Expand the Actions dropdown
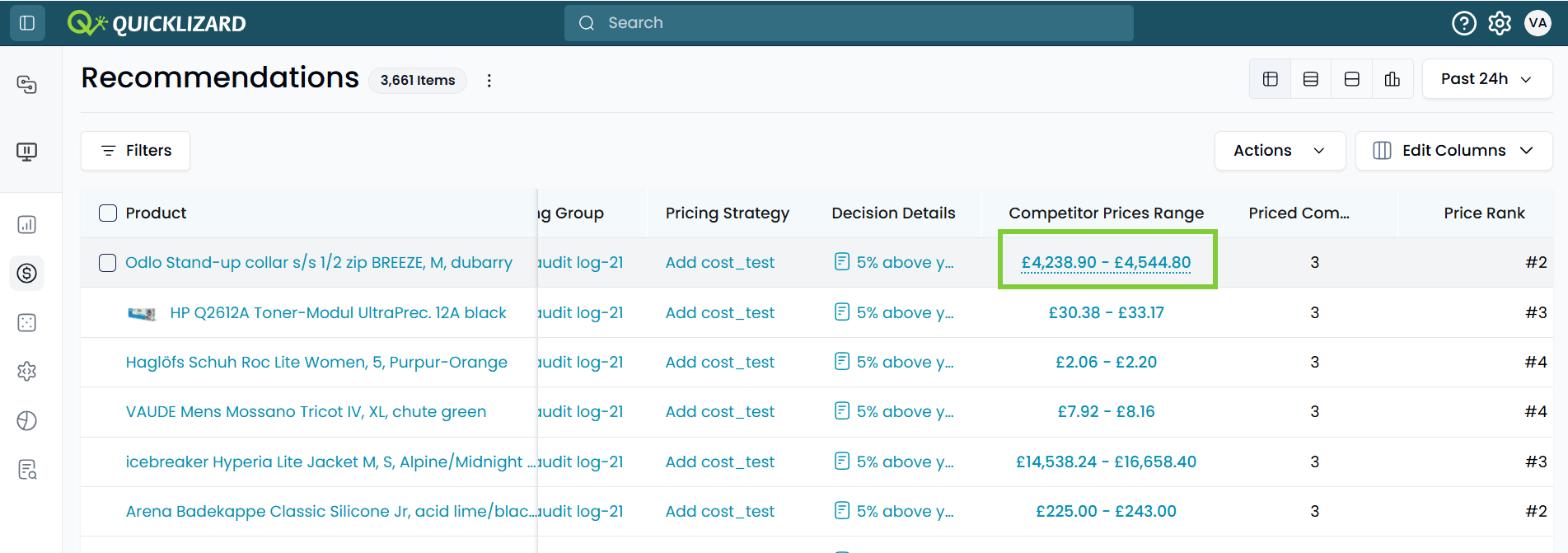The width and height of the screenshot is (1568, 553). (x=1280, y=151)
